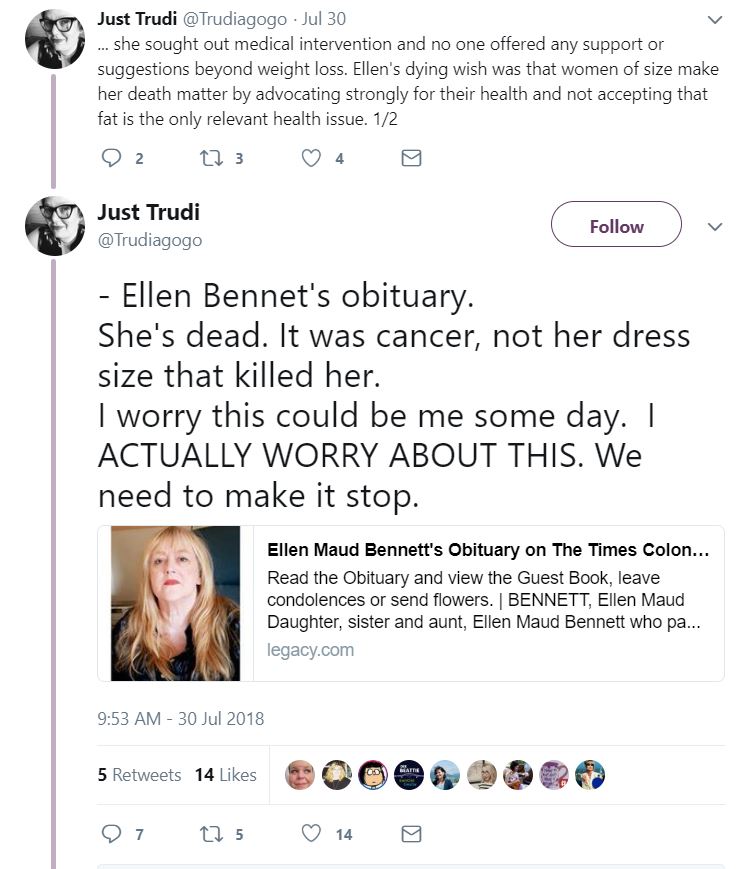
Task: Open first liker's avatar in likes row
Action: click(x=300, y=775)
